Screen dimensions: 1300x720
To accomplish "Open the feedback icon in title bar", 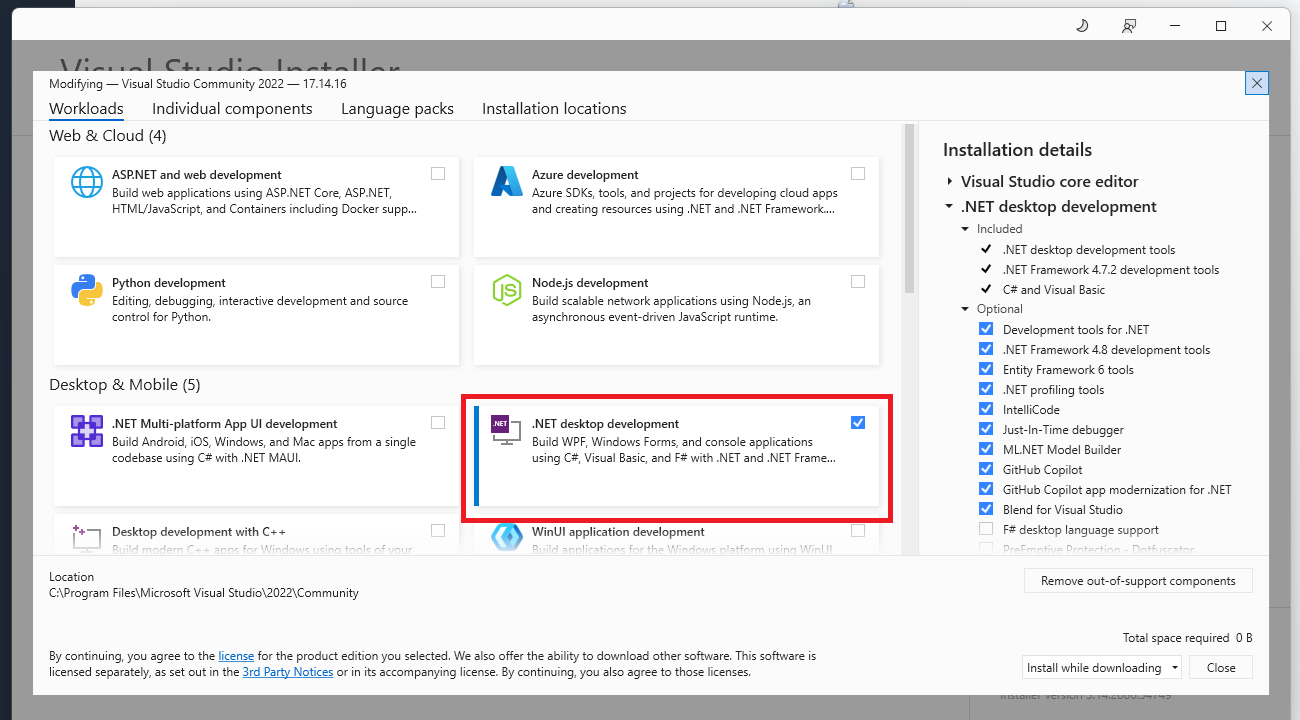I will (x=1129, y=26).
